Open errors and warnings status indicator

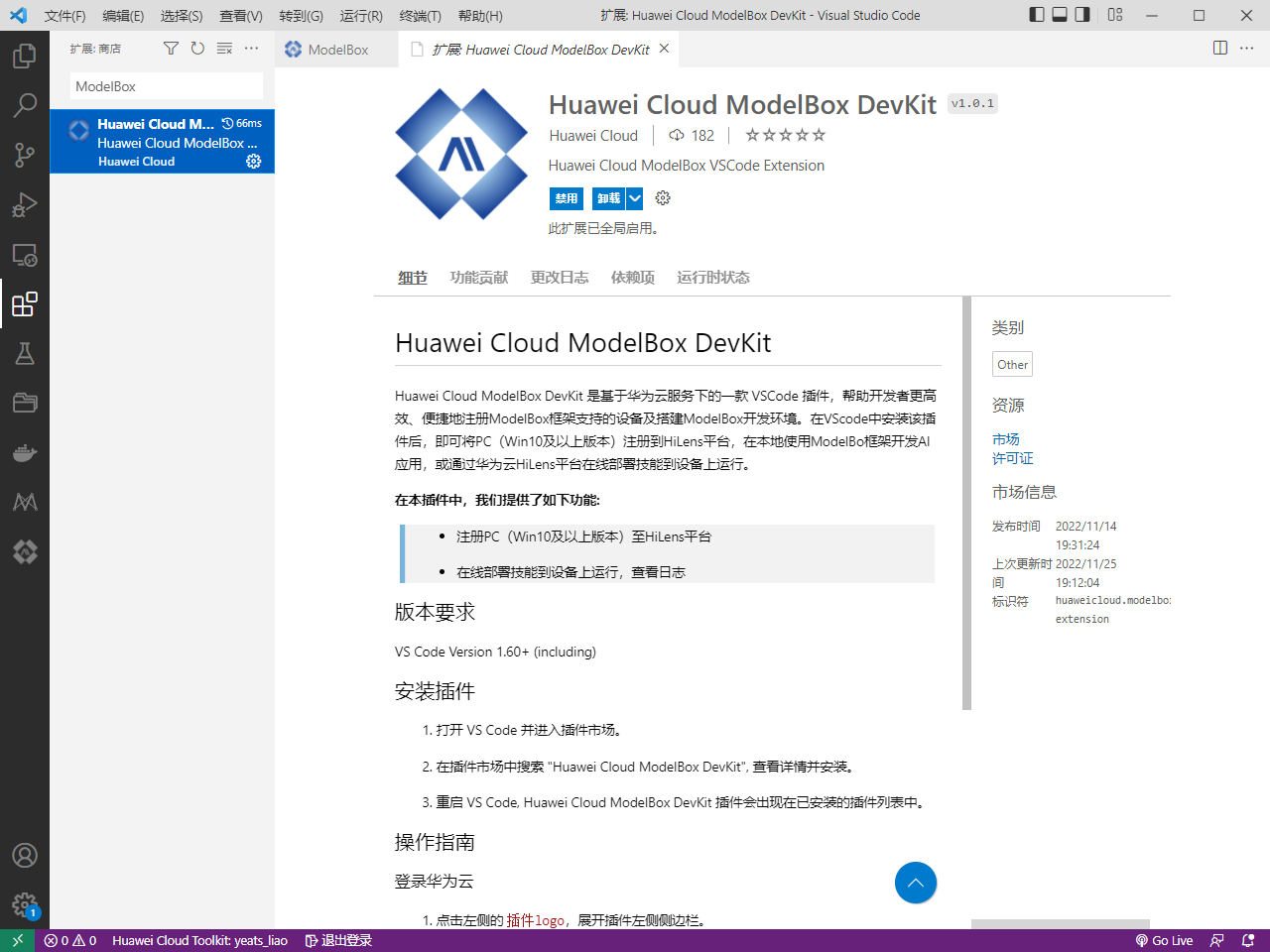point(70,940)
